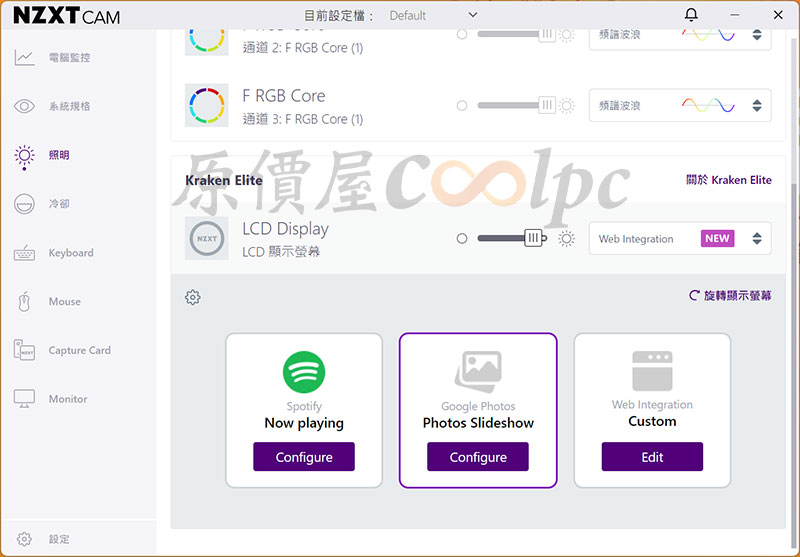Go to 冷卻 menu item

click(59, 204)
